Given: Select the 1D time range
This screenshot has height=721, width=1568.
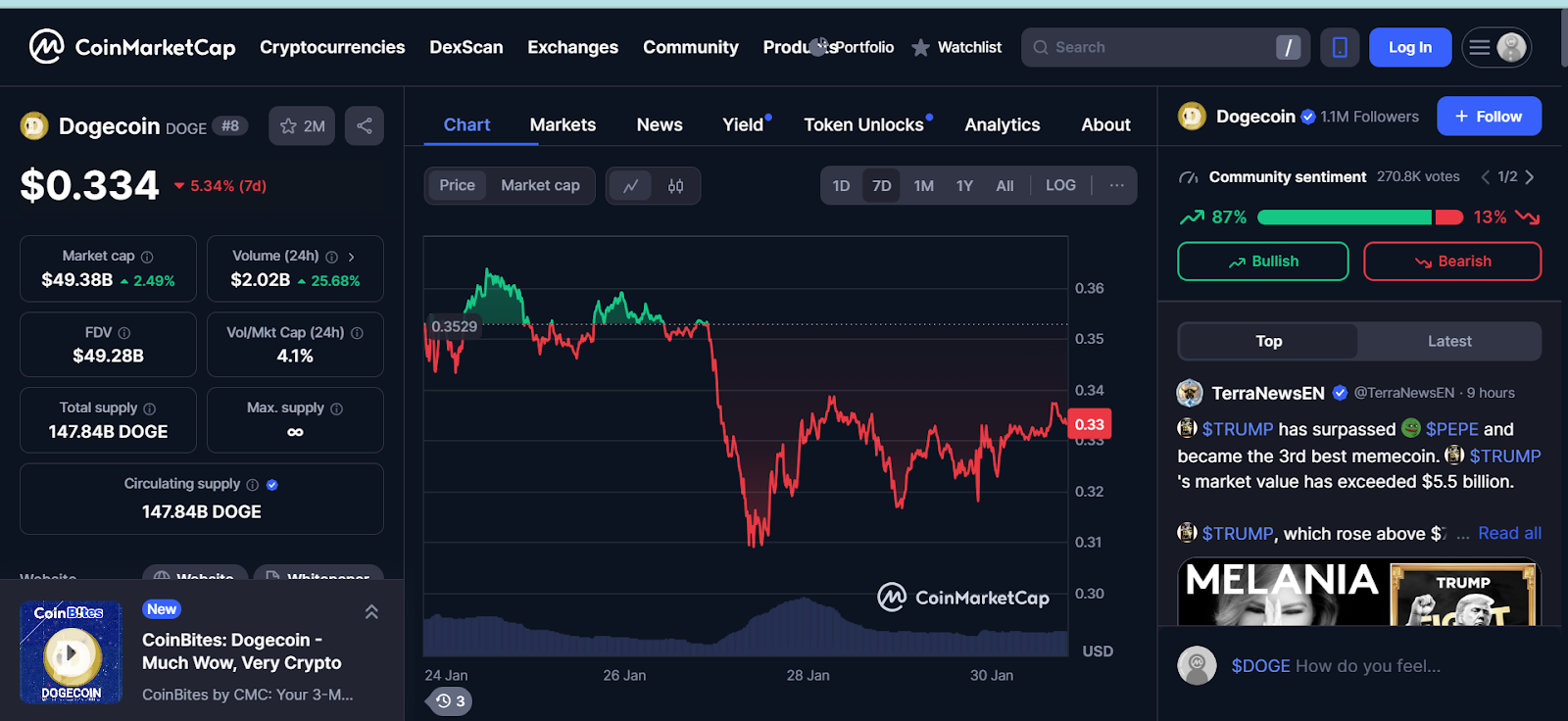Looking at the screenshot, I should pyautogui.click(x=841, y=185).
